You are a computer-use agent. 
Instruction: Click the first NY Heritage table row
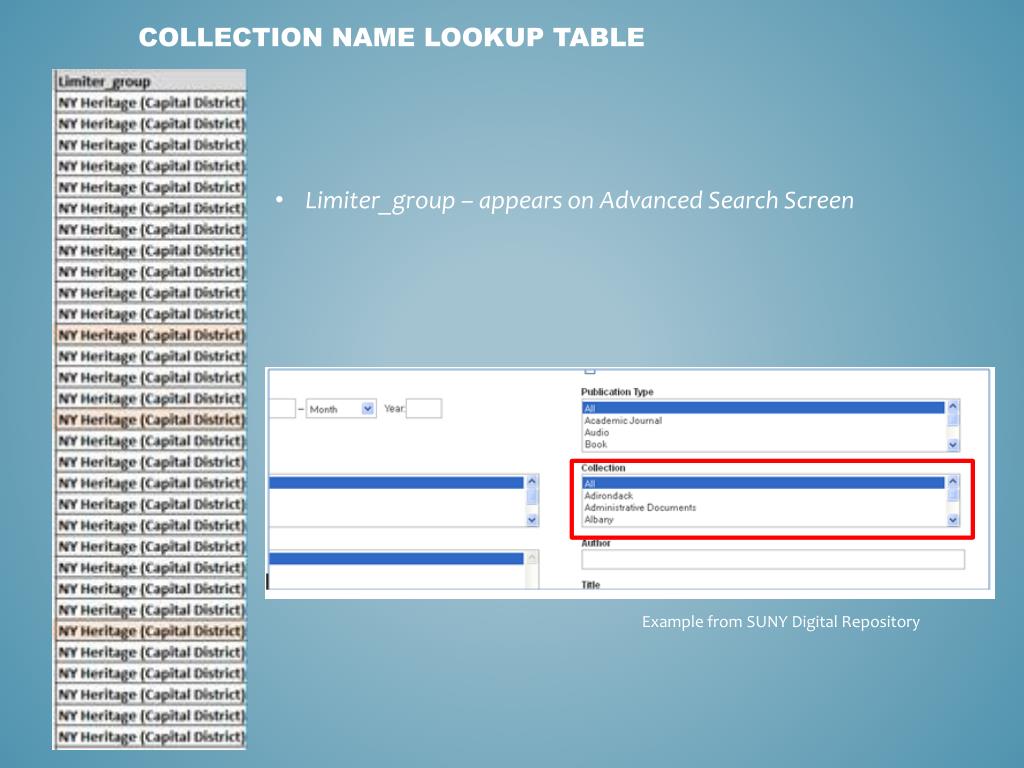[x=150, y=102]
